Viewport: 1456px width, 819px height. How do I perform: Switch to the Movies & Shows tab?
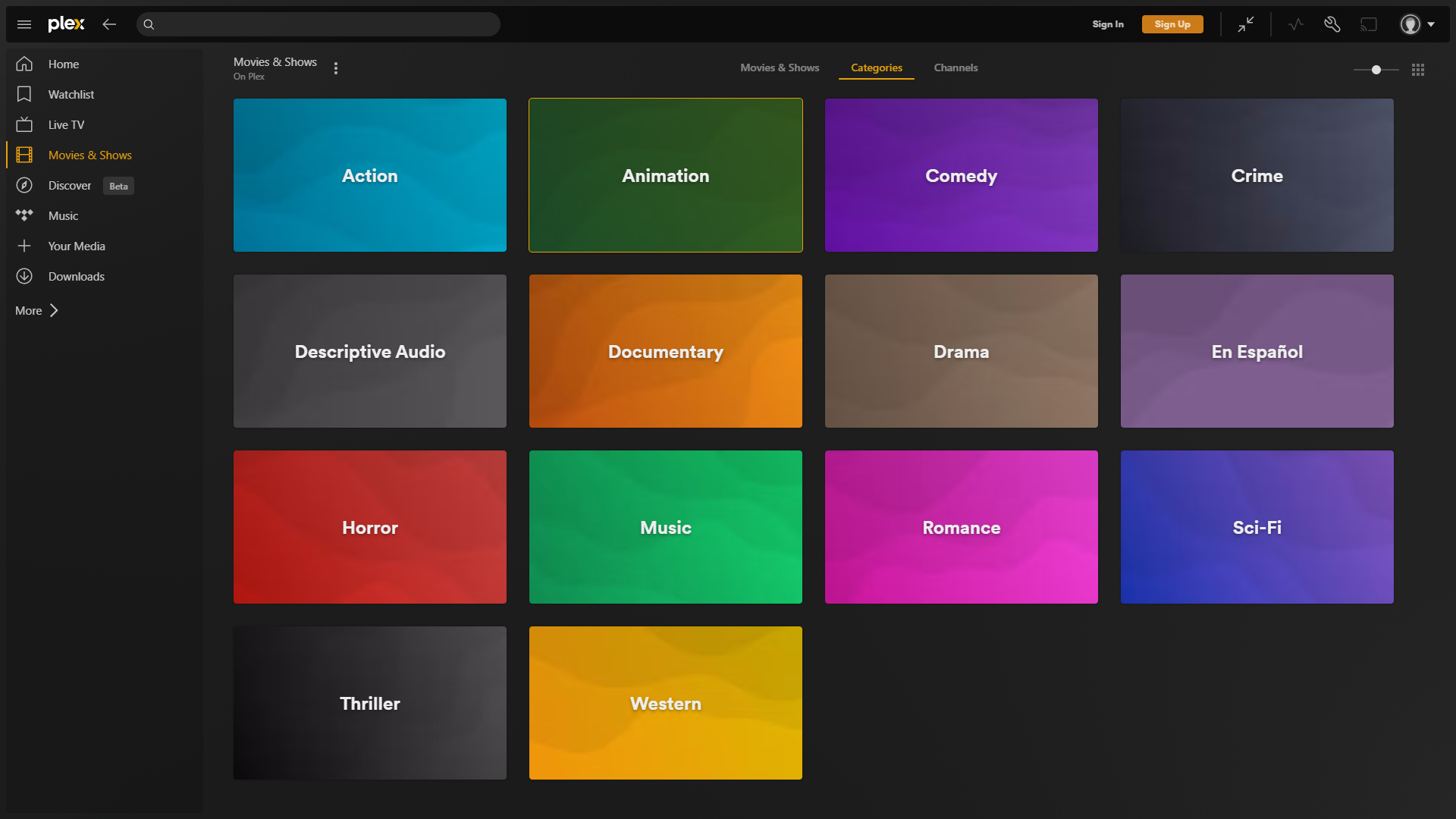[779, 67]
